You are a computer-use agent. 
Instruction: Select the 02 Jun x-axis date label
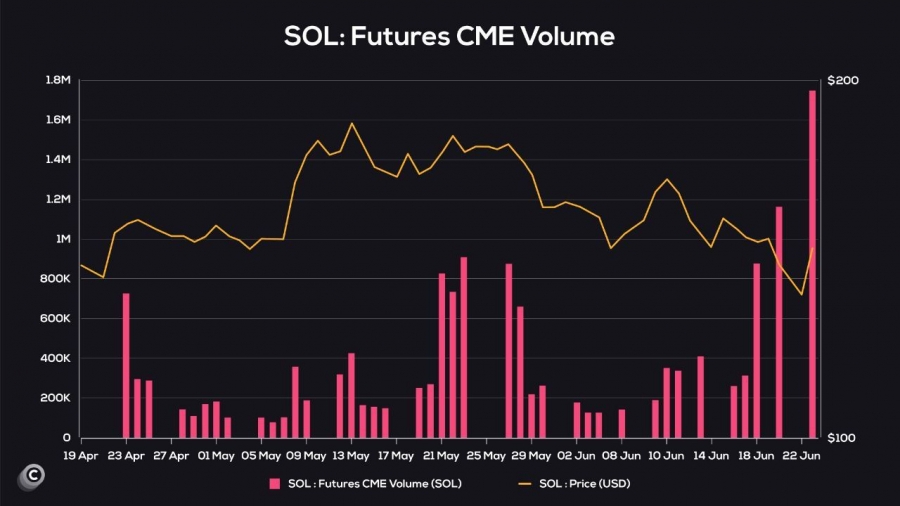tap(576, 456)
